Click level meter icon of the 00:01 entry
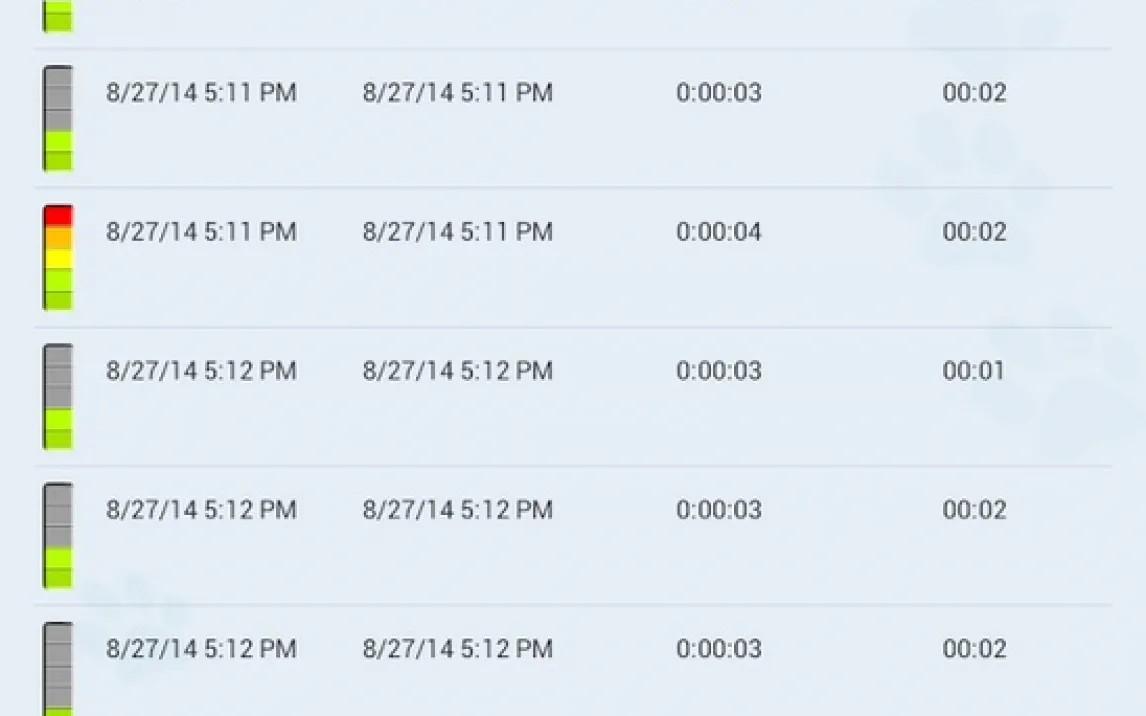This screenshot has height=716, width=1146. [x=58, y=396]
